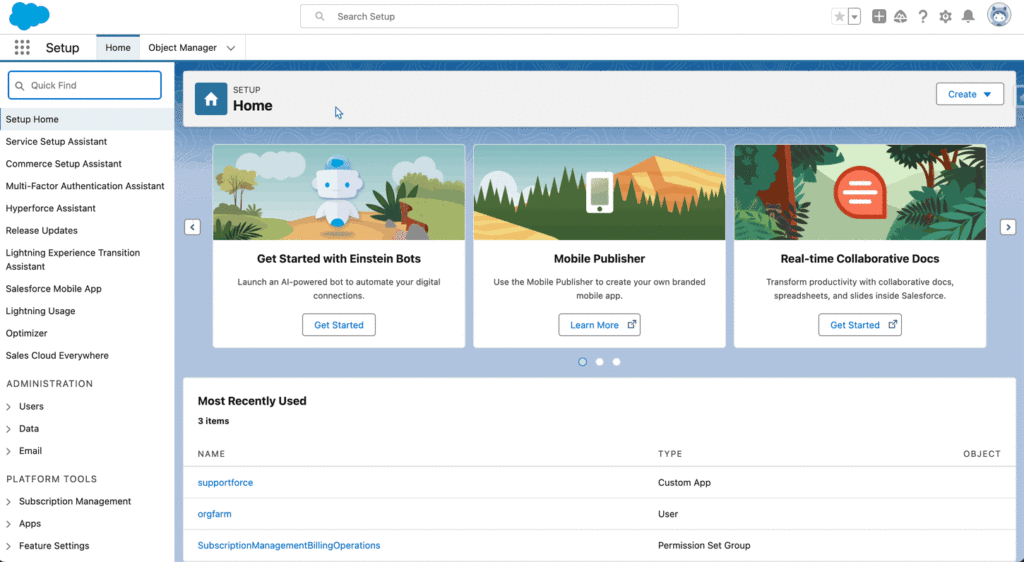Open the Notifications bell
Viewport: 1024px width, 562px height.
[968, 16]
